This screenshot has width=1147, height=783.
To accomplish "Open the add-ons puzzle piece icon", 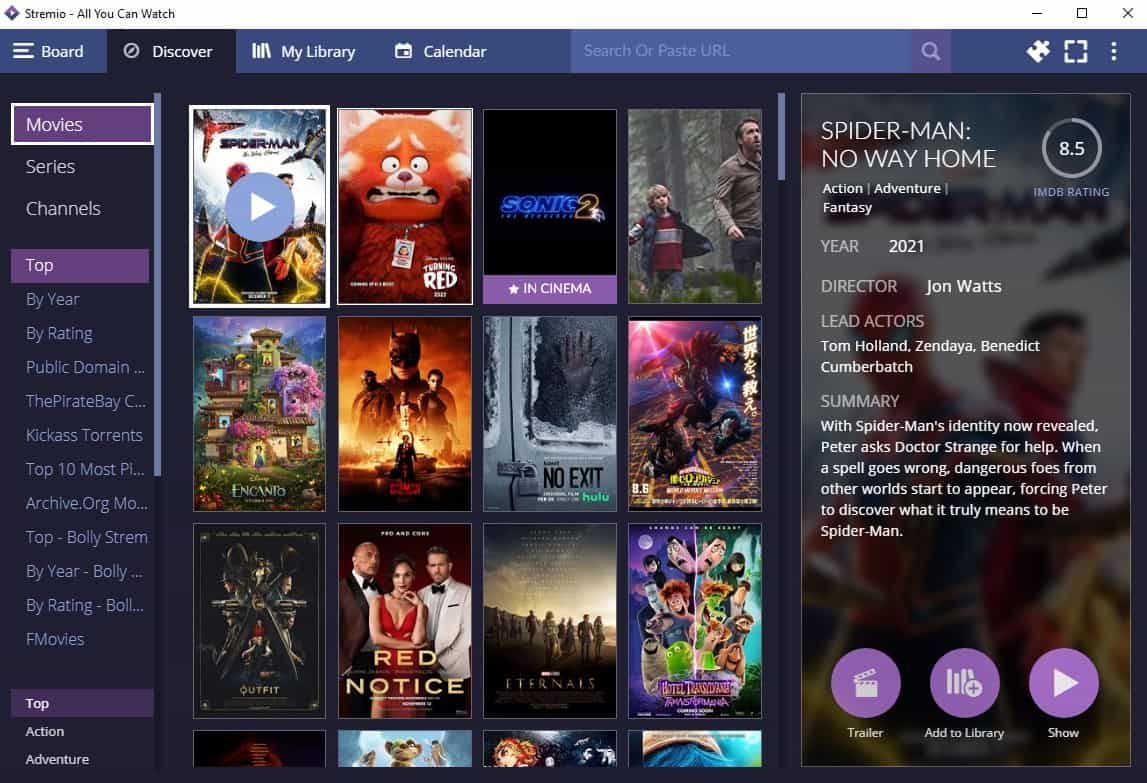I will (1038, 51).
